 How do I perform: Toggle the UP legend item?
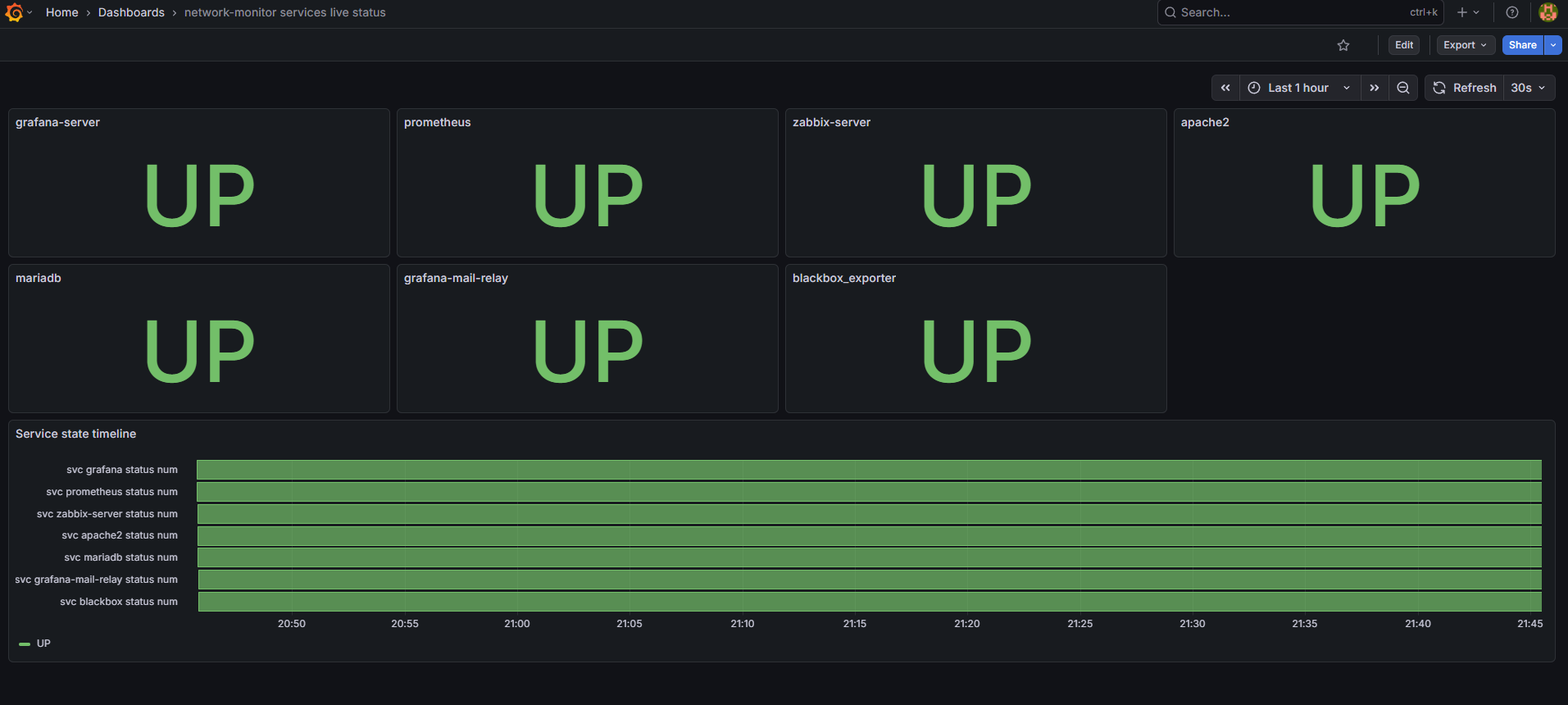click(x=43, y=644)
